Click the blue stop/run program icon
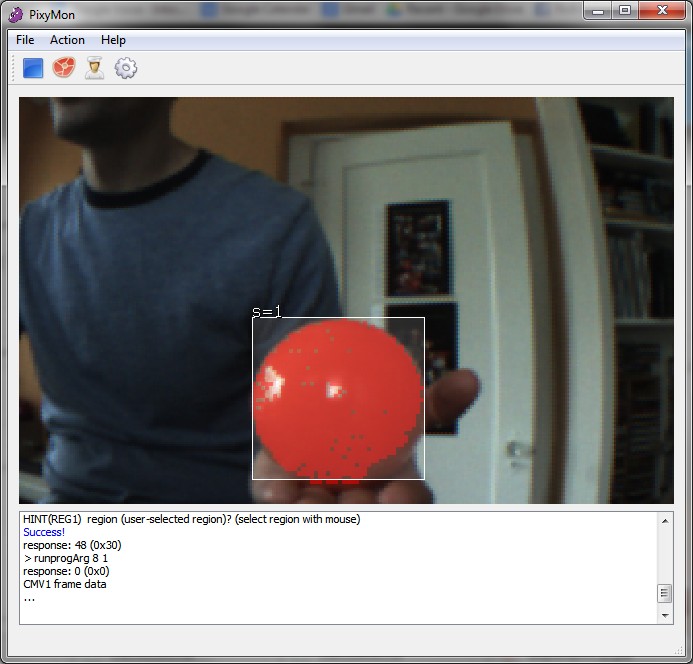Screen dimensions: 693x664 point(33,68)
